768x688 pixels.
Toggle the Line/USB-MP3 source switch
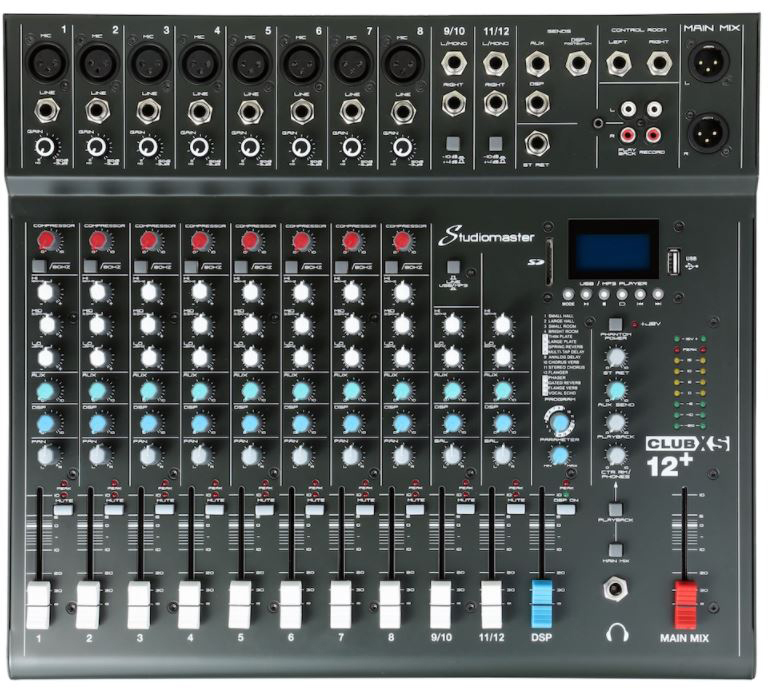(454, 266)
